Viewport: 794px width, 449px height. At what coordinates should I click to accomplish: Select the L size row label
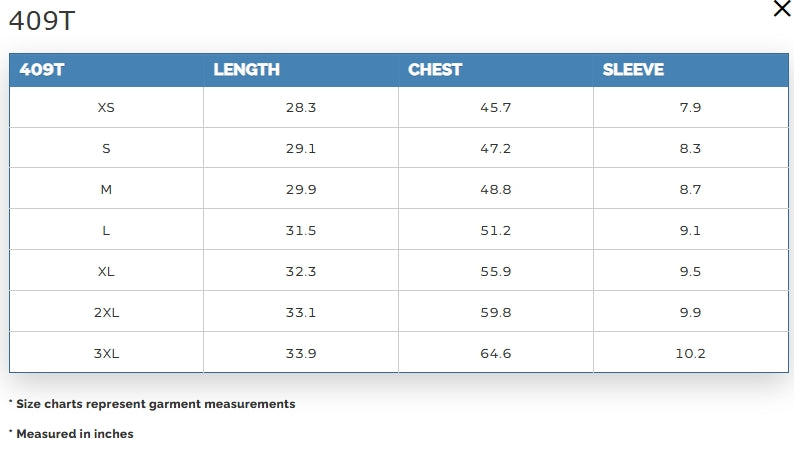(106, 230)
